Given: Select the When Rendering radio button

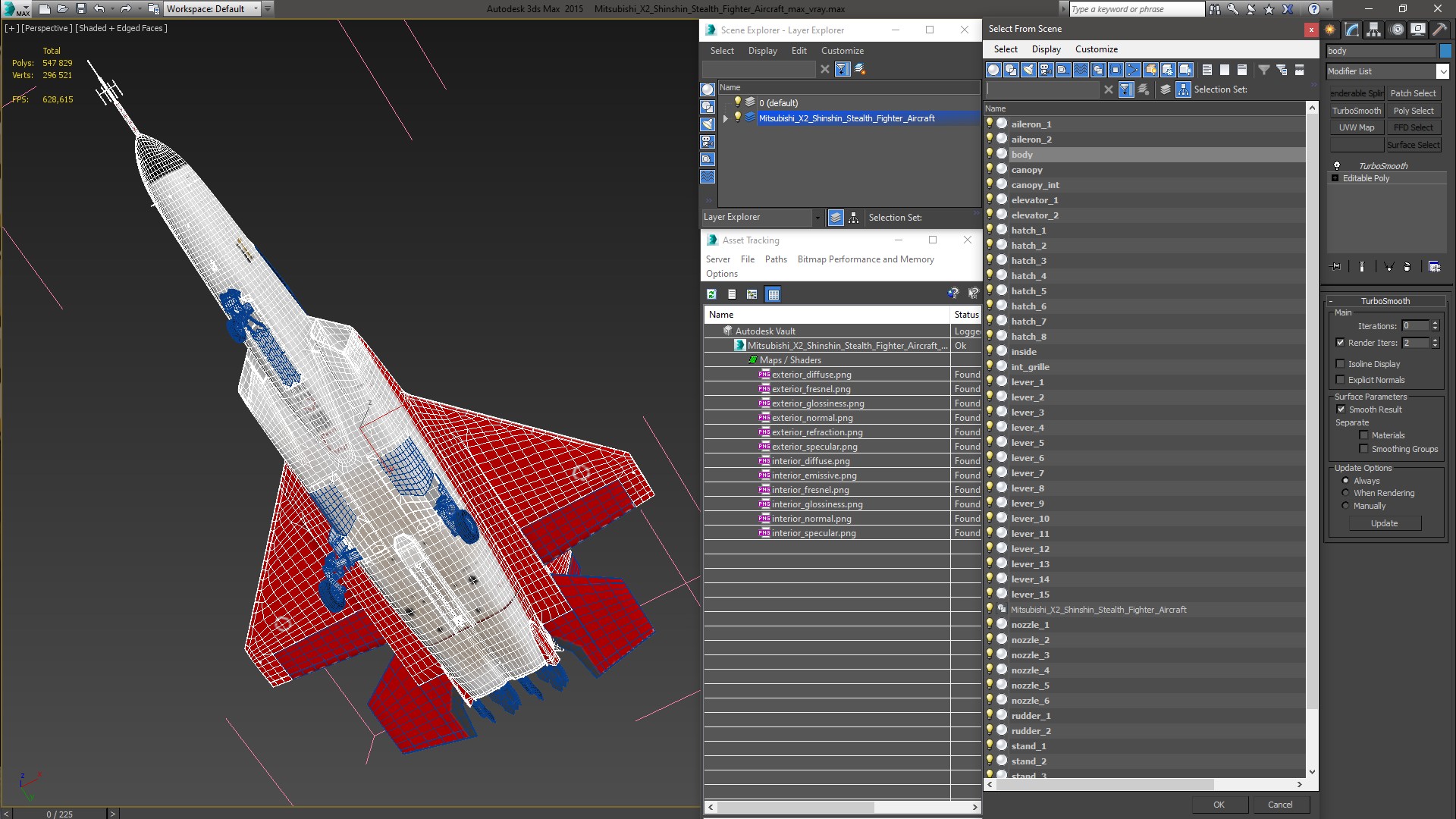Looking at the screenshot, I should (1345, 493).
